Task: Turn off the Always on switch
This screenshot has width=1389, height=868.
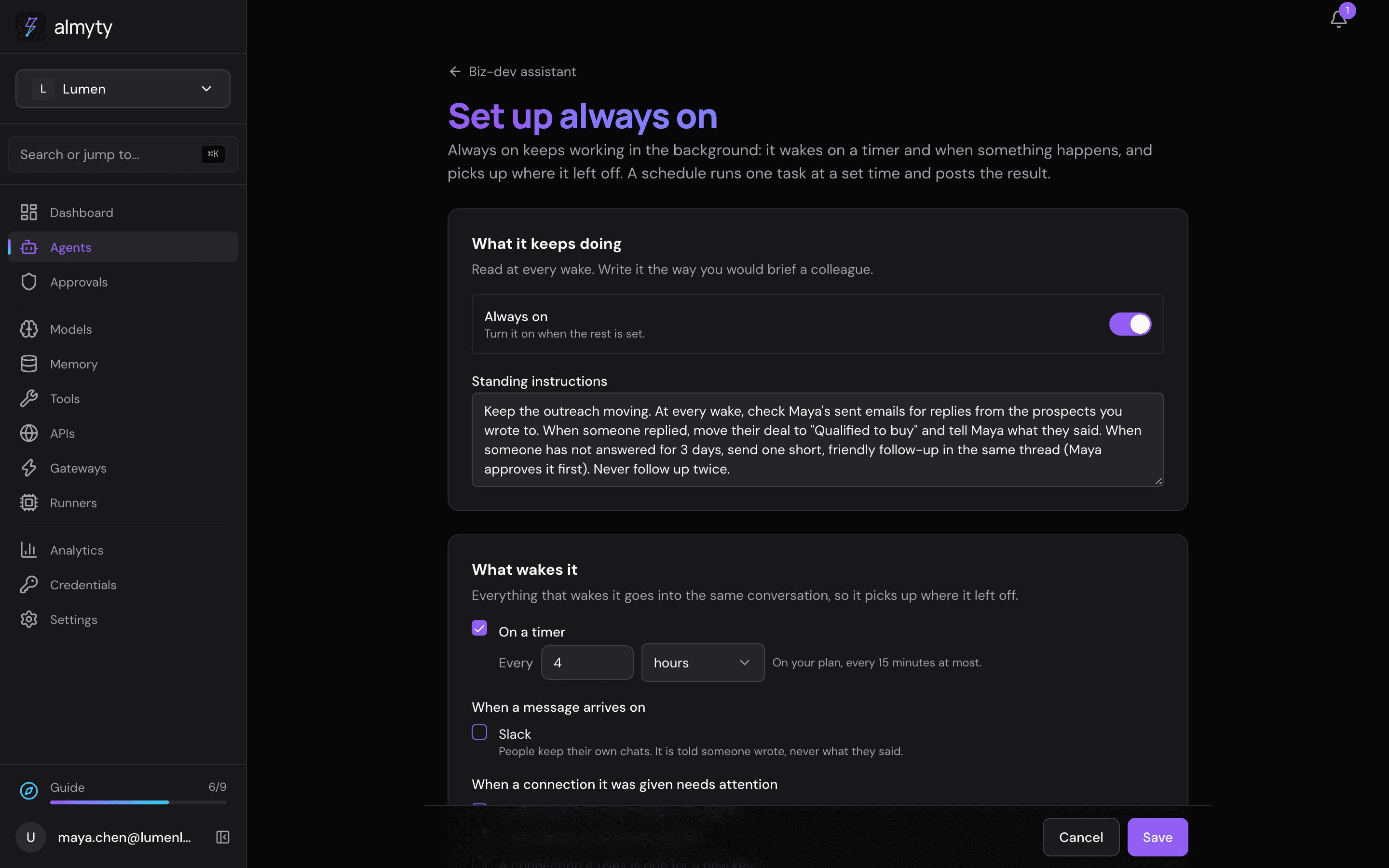Action: click(1130, 324)
